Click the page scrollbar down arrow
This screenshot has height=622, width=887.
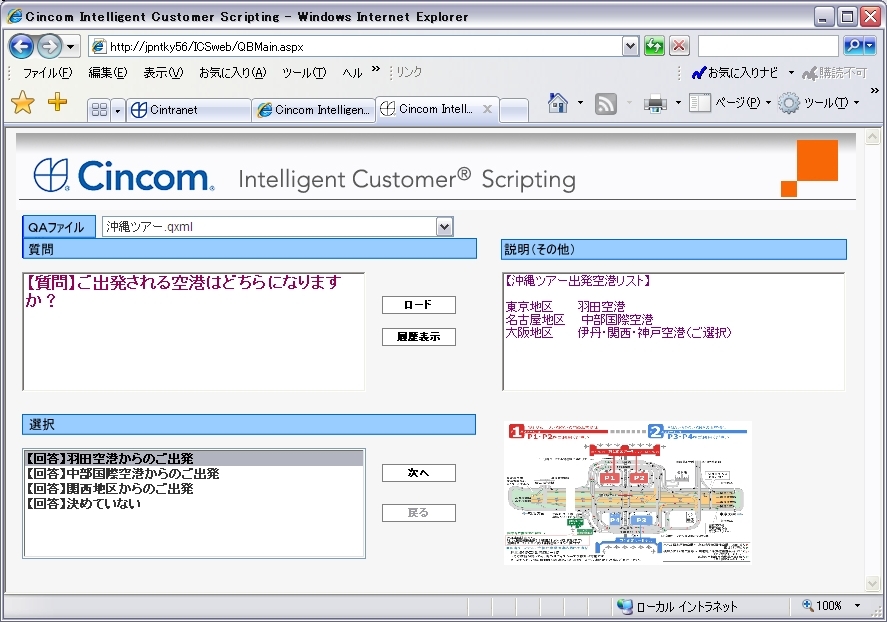(872, 582)
